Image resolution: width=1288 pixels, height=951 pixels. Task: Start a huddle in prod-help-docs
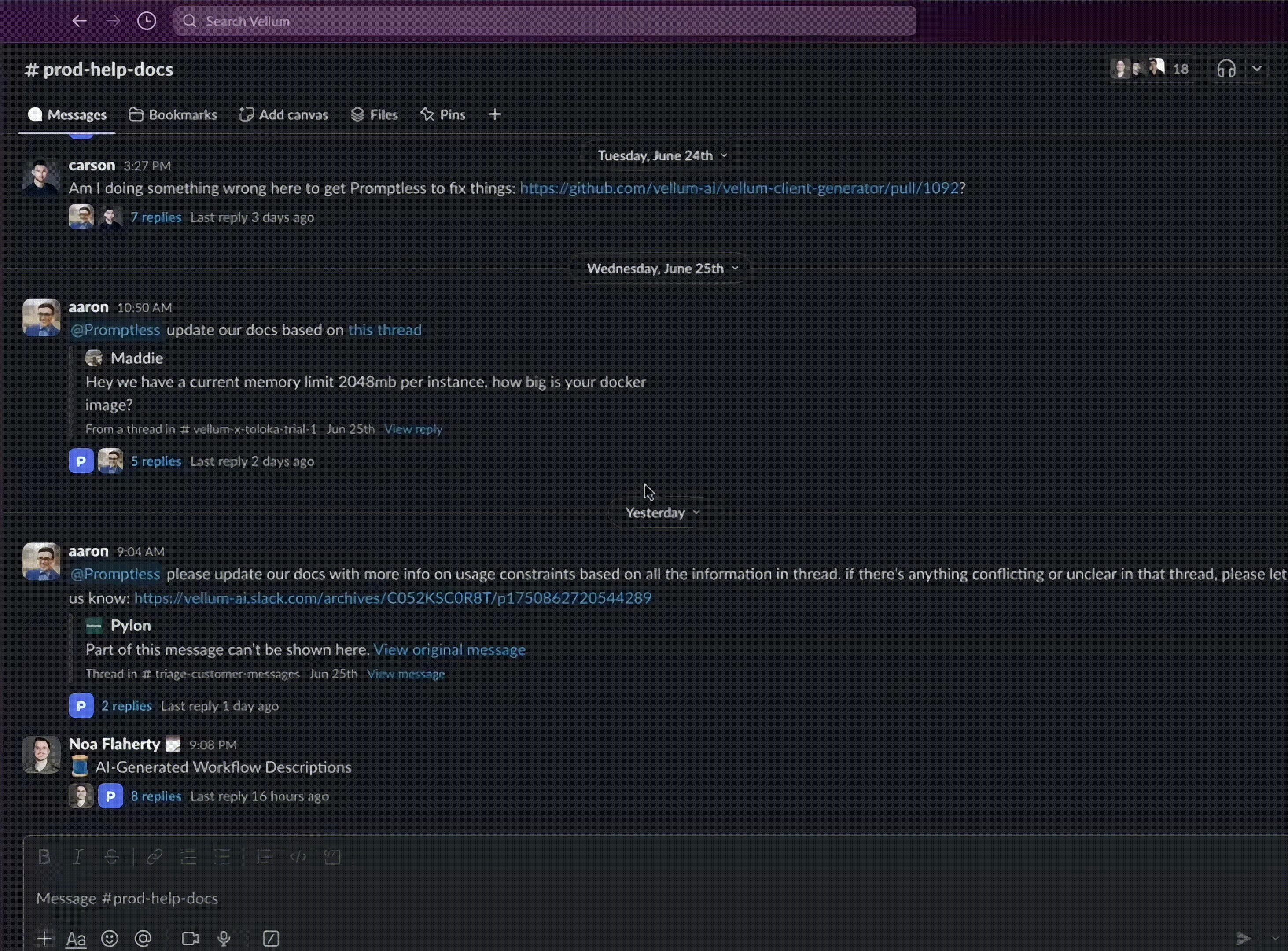pos(1226,68)
